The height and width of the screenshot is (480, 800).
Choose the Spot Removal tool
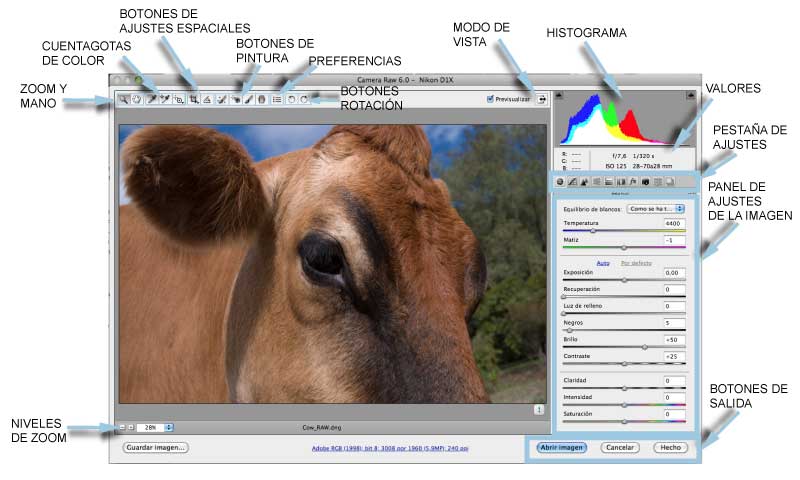221,99
